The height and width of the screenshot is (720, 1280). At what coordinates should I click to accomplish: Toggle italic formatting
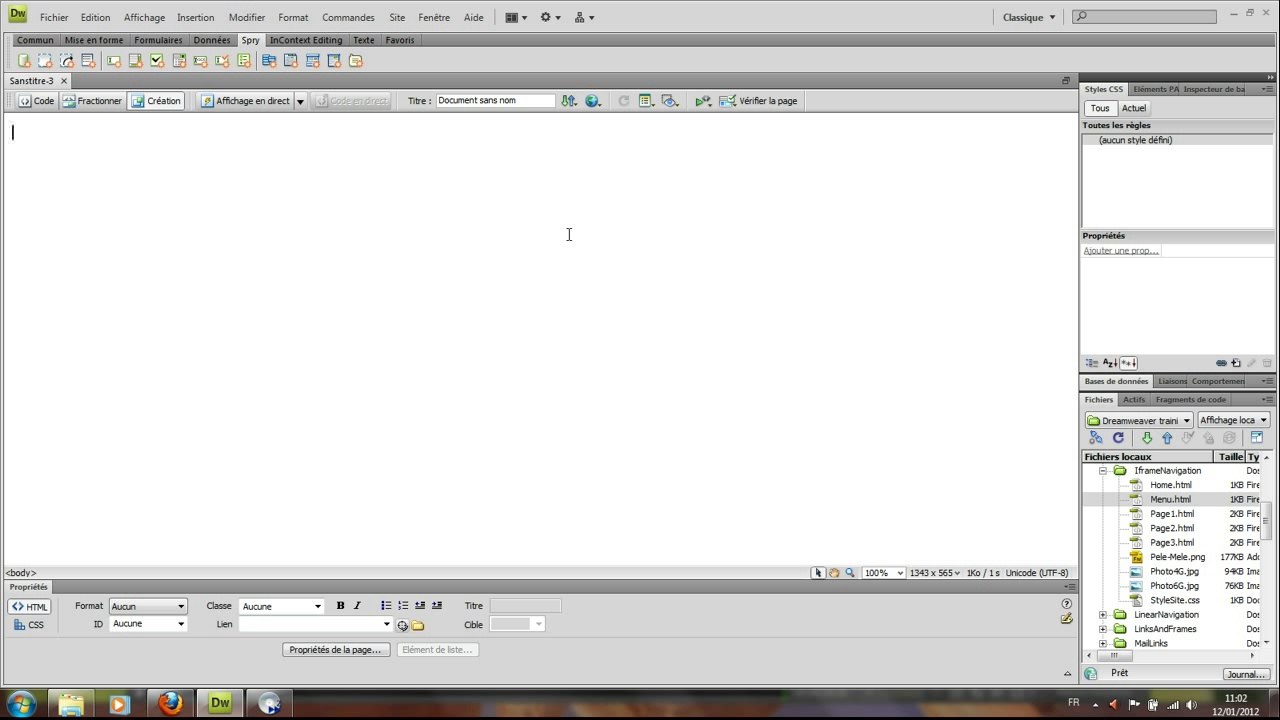[357, 606]
